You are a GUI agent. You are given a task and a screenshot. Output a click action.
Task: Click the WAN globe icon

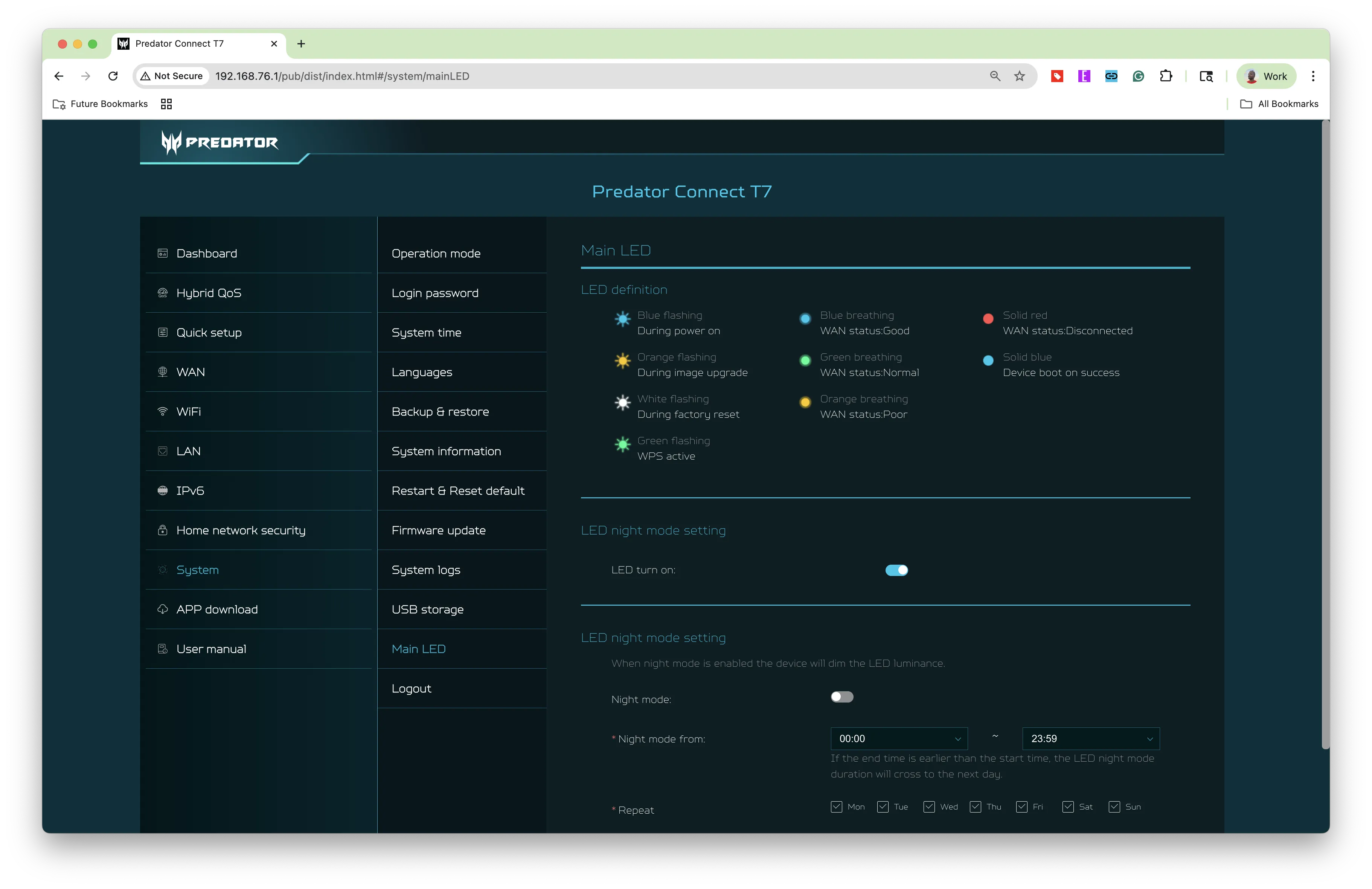[163, 372]
